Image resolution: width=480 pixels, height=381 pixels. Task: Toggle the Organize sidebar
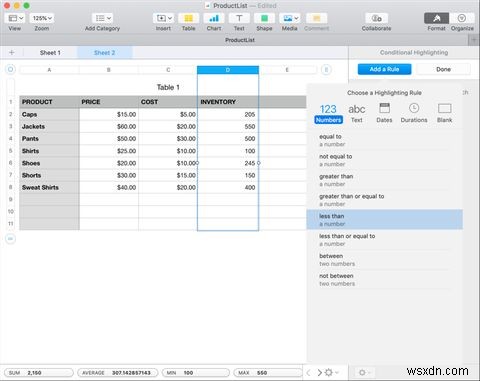pos(462,18)
